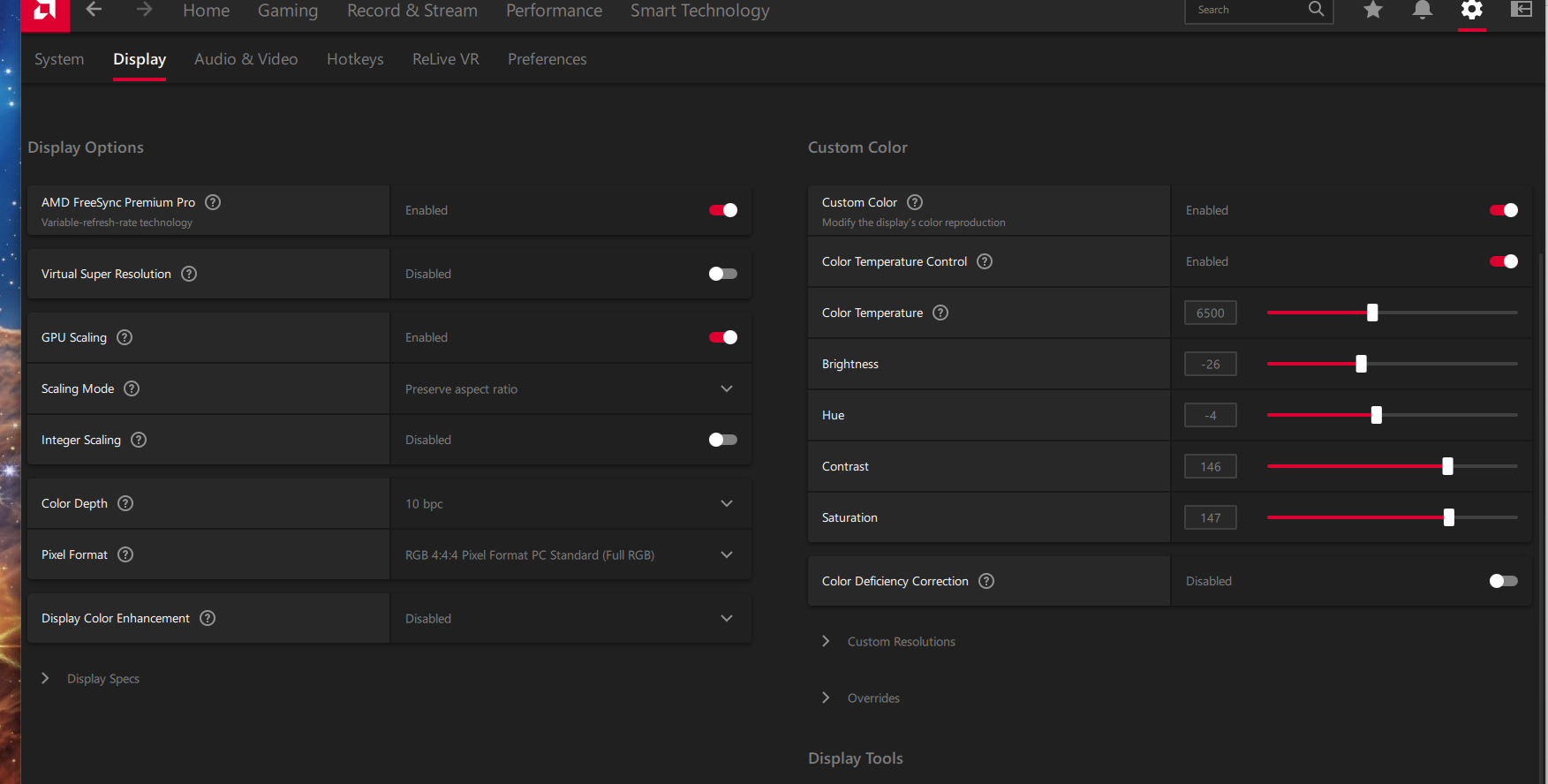The width and height of the screenshot is (1548, 784).
Task: Click the sidebar panel layout icon
Action: coord(1522,10)
